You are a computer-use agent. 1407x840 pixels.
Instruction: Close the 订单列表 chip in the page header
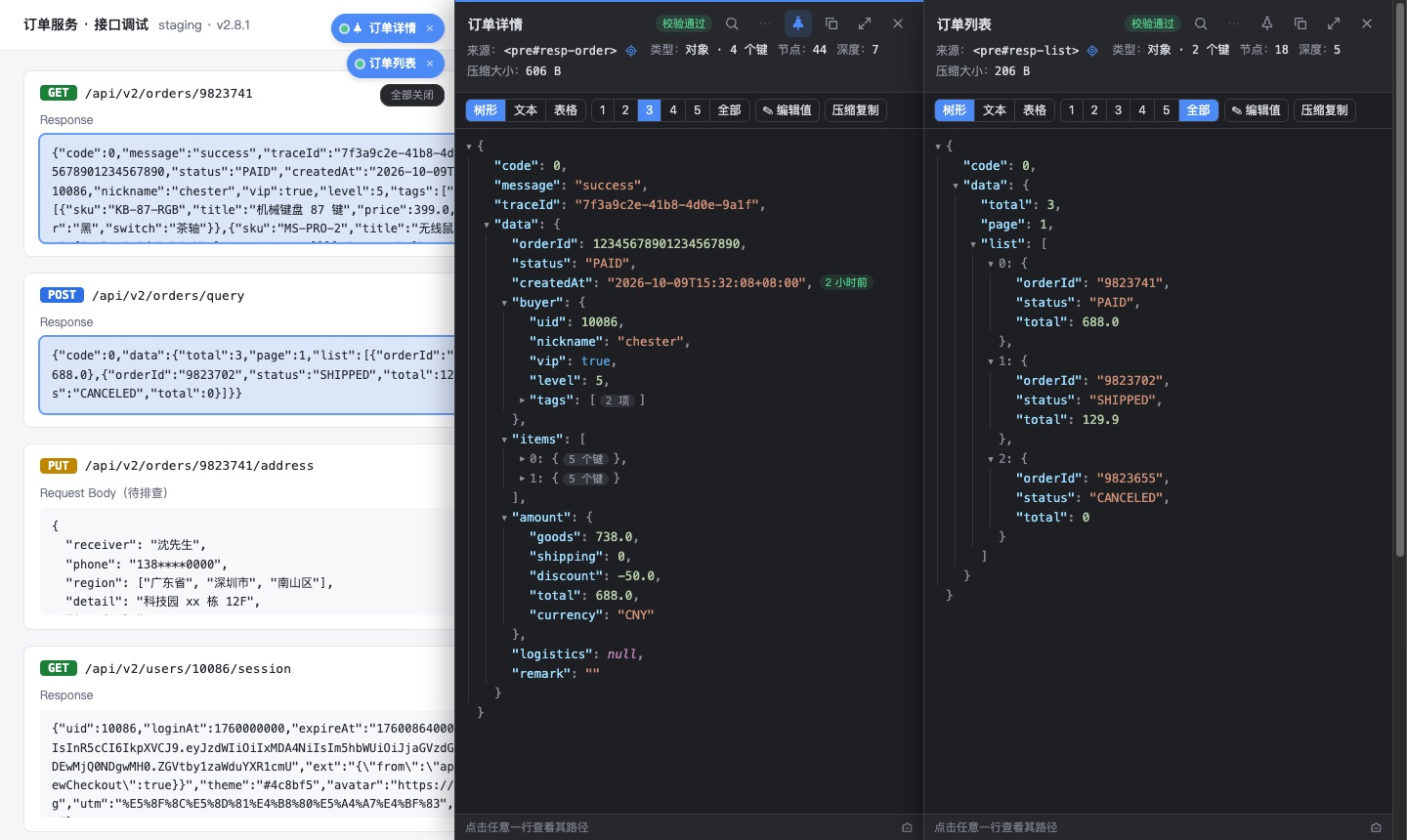[x=430, y=63]
